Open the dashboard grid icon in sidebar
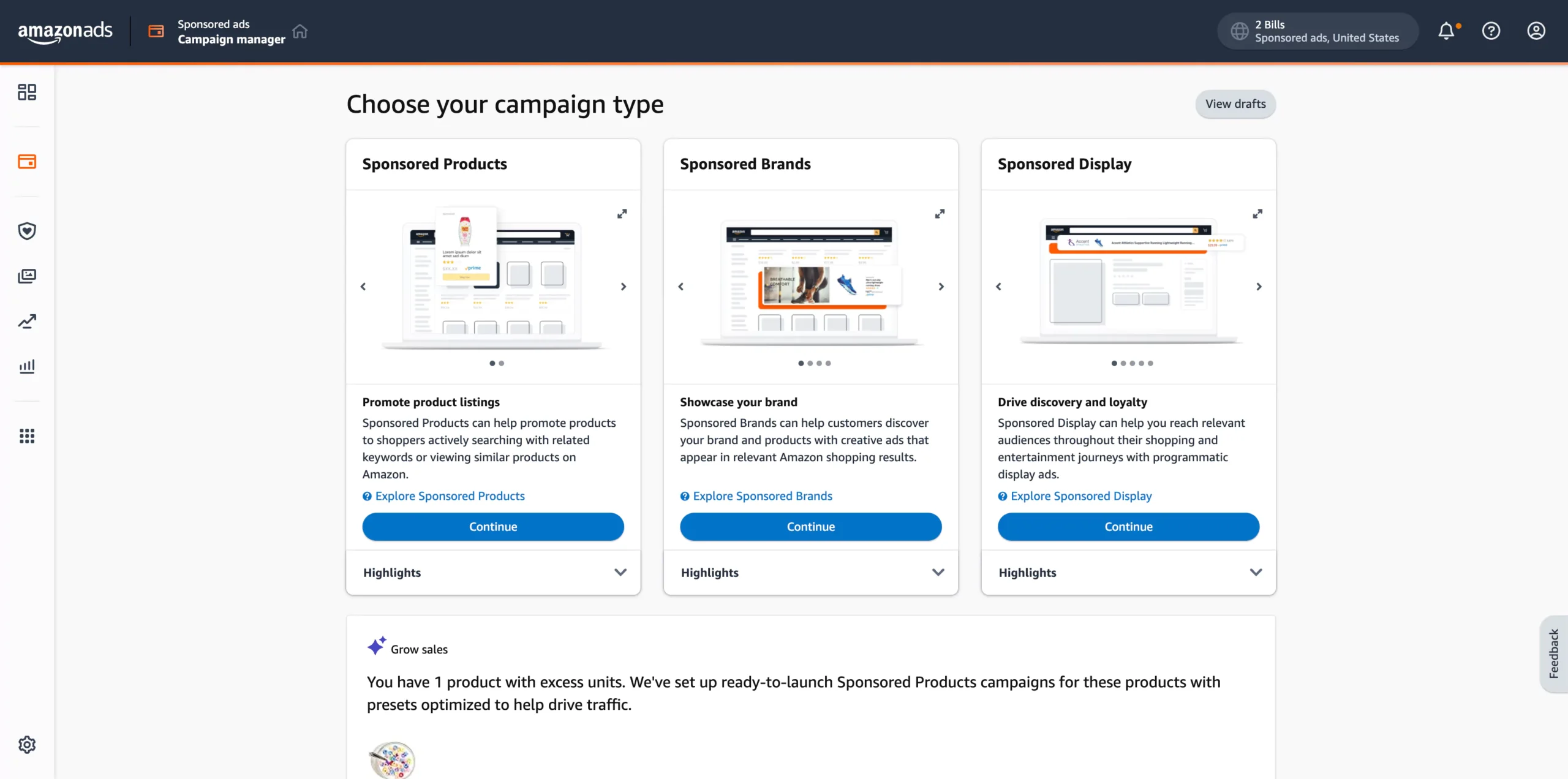 27,92
